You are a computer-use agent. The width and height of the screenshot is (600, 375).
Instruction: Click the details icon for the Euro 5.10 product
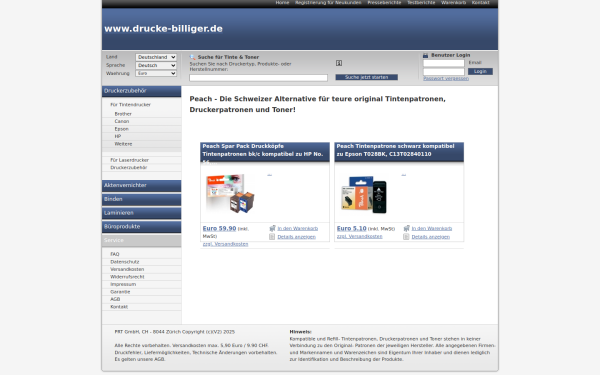406,237
